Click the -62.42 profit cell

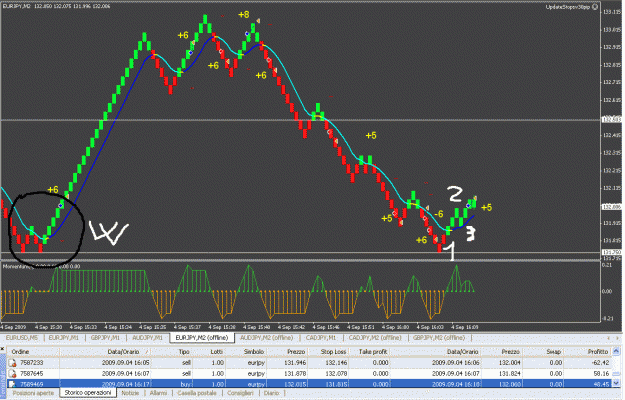(x=598, y=363)
